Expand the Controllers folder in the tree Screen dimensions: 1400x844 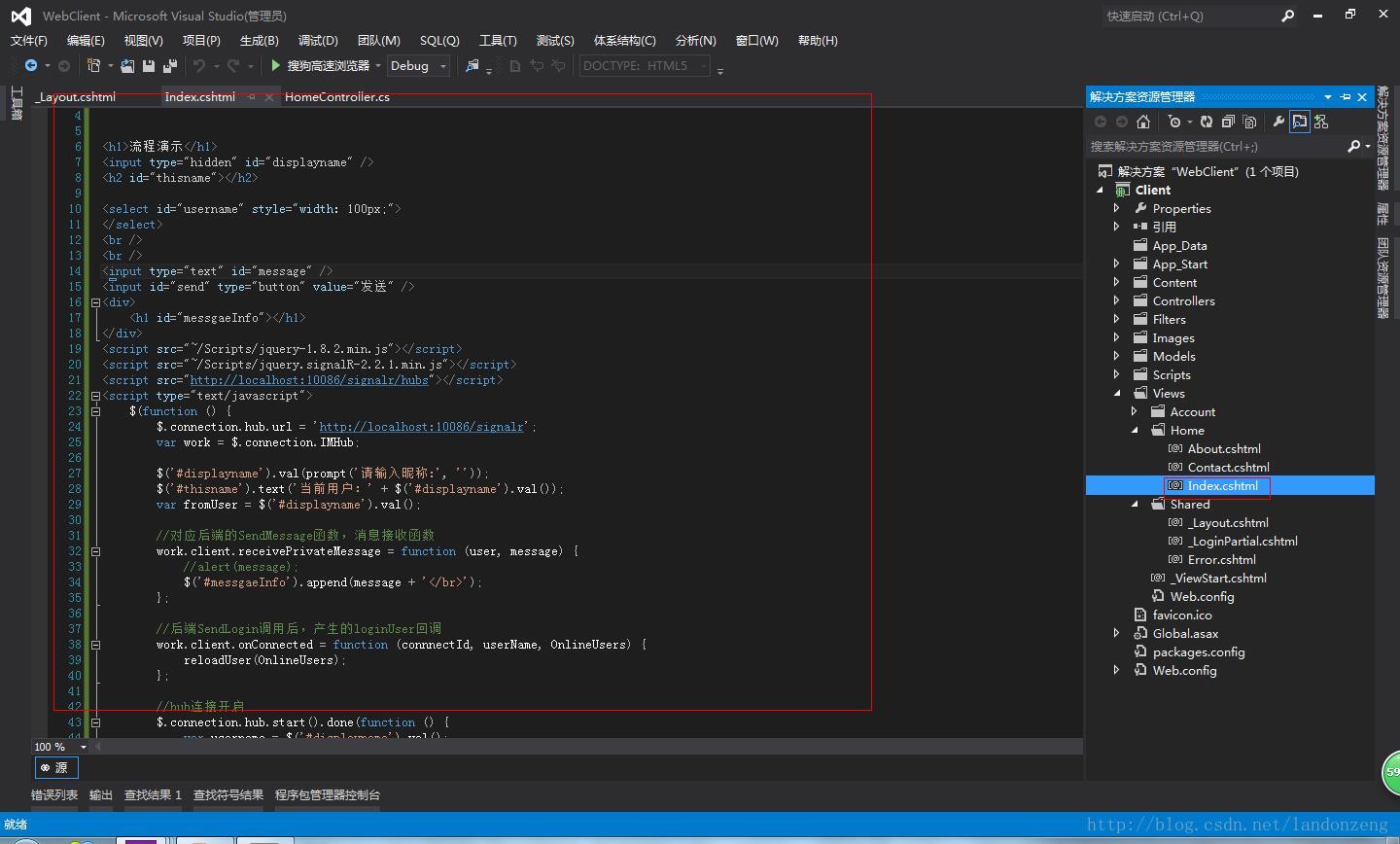(x=1116, y=301)
